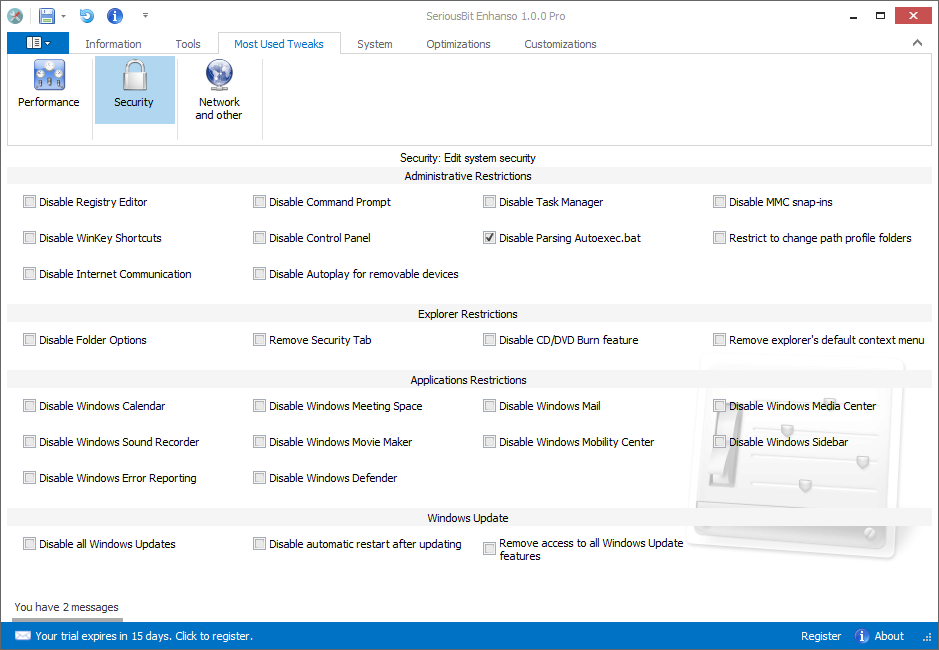
Task: Select the Security padlock section
Action: tap(134, 90)
